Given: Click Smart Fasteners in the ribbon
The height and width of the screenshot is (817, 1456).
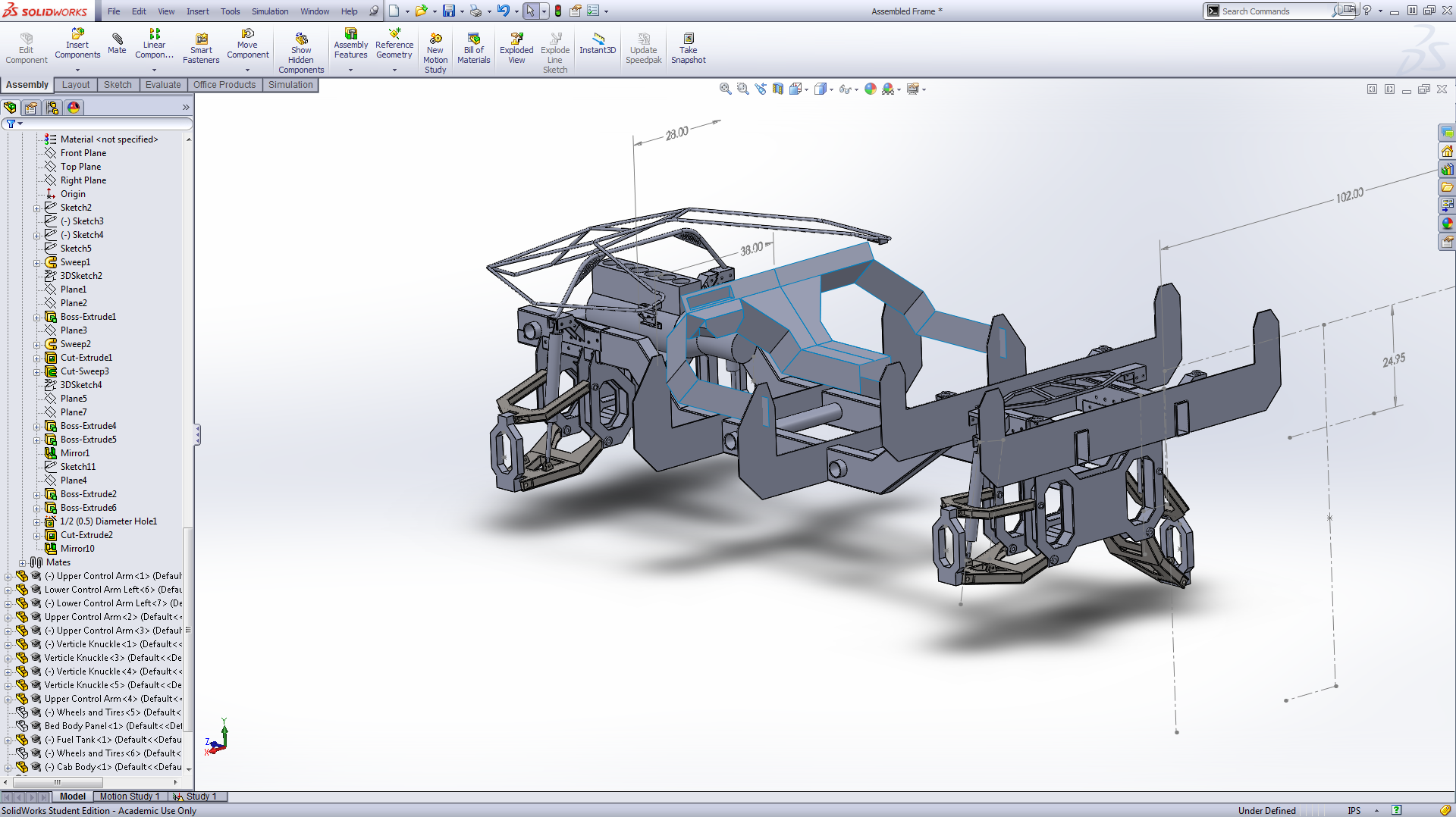Looking at the screenshot, I should pyautogui.click(x=201, y=48).
